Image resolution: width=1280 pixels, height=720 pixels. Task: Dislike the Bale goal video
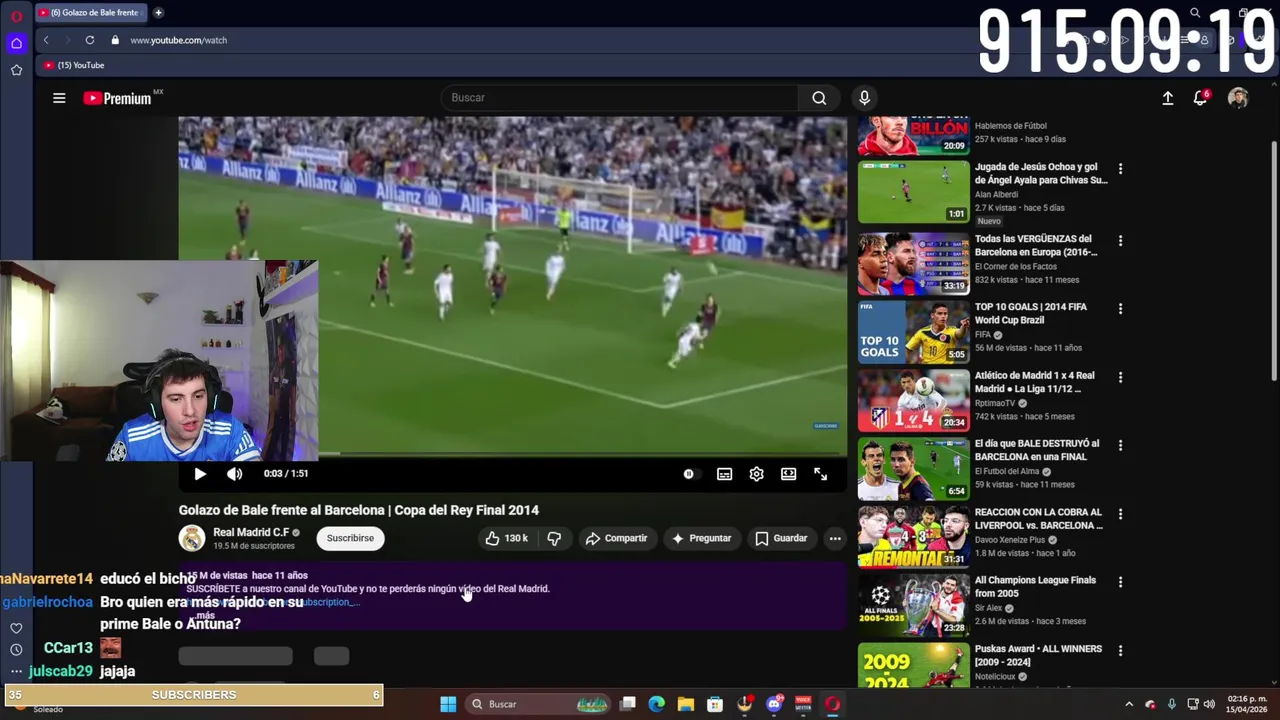[554, 538]
